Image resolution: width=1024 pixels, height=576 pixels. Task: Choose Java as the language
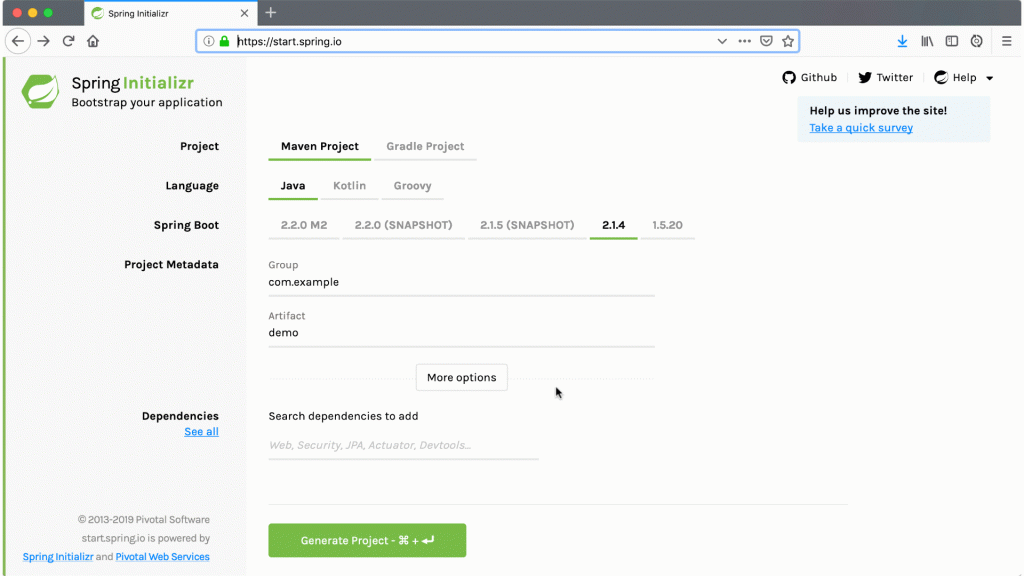point(293,186)
